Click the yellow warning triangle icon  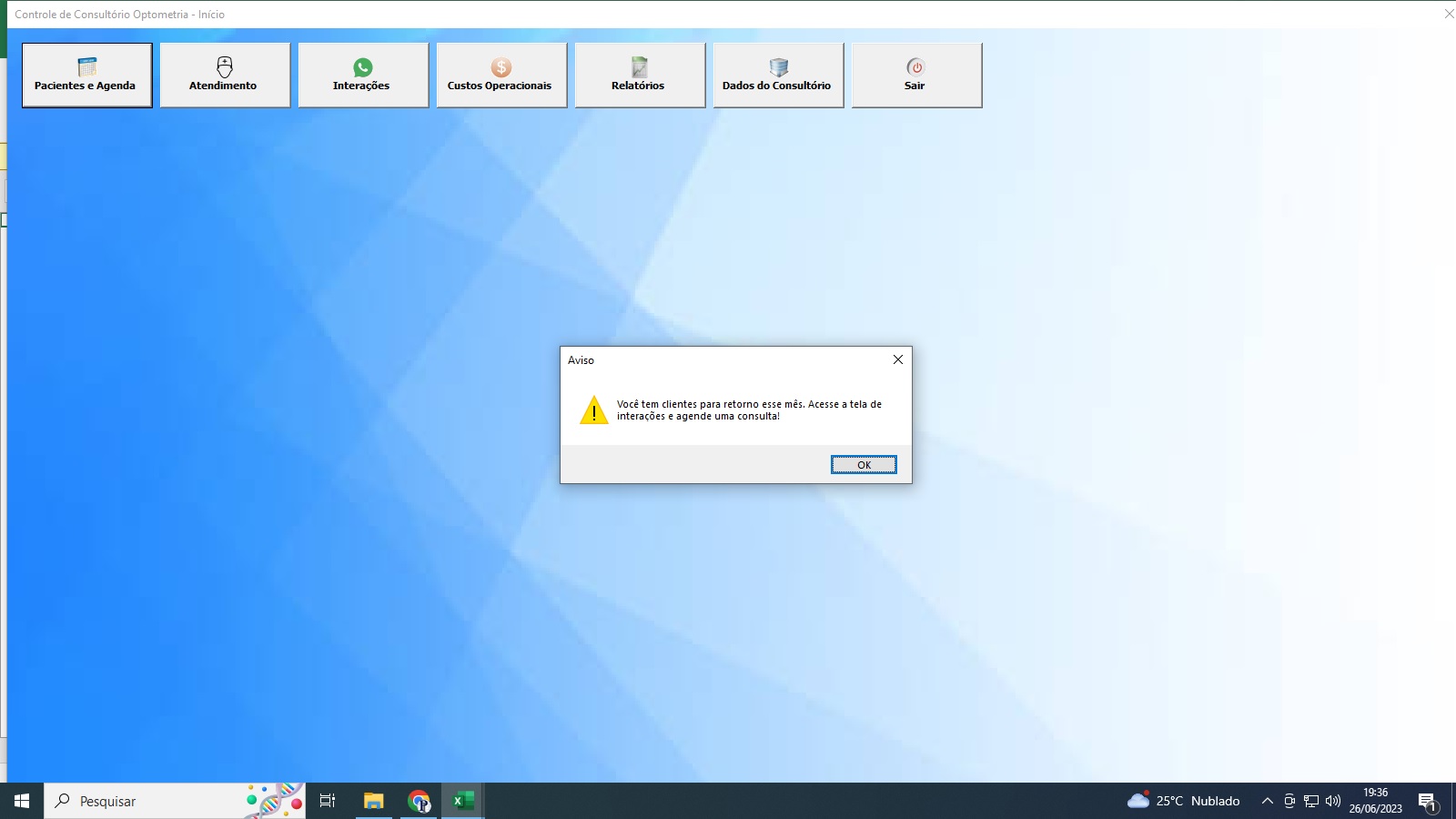tap(594, 409)
